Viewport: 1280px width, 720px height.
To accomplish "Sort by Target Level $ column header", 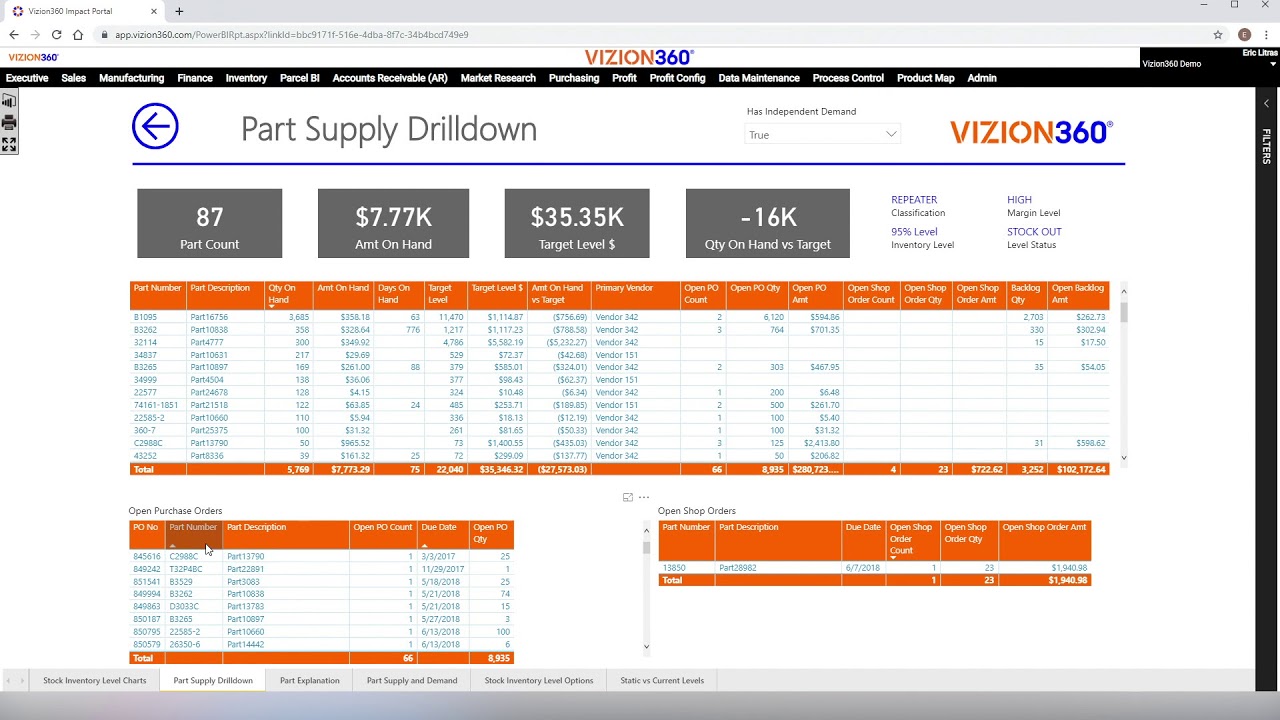I will click(497, 294).
